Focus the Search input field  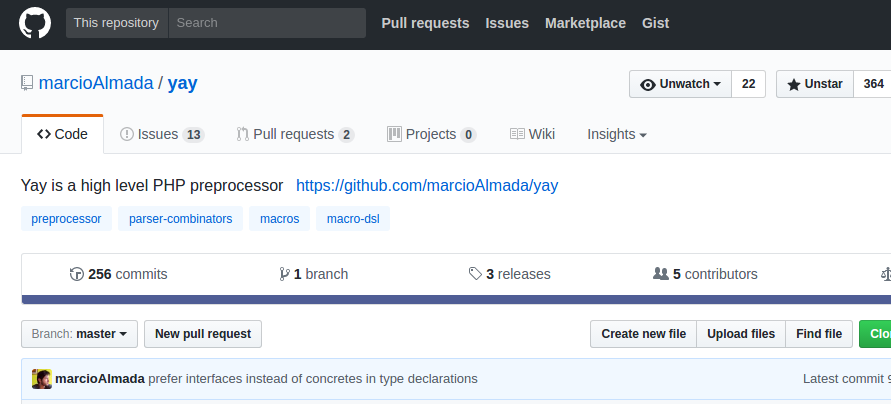(267, 23)
